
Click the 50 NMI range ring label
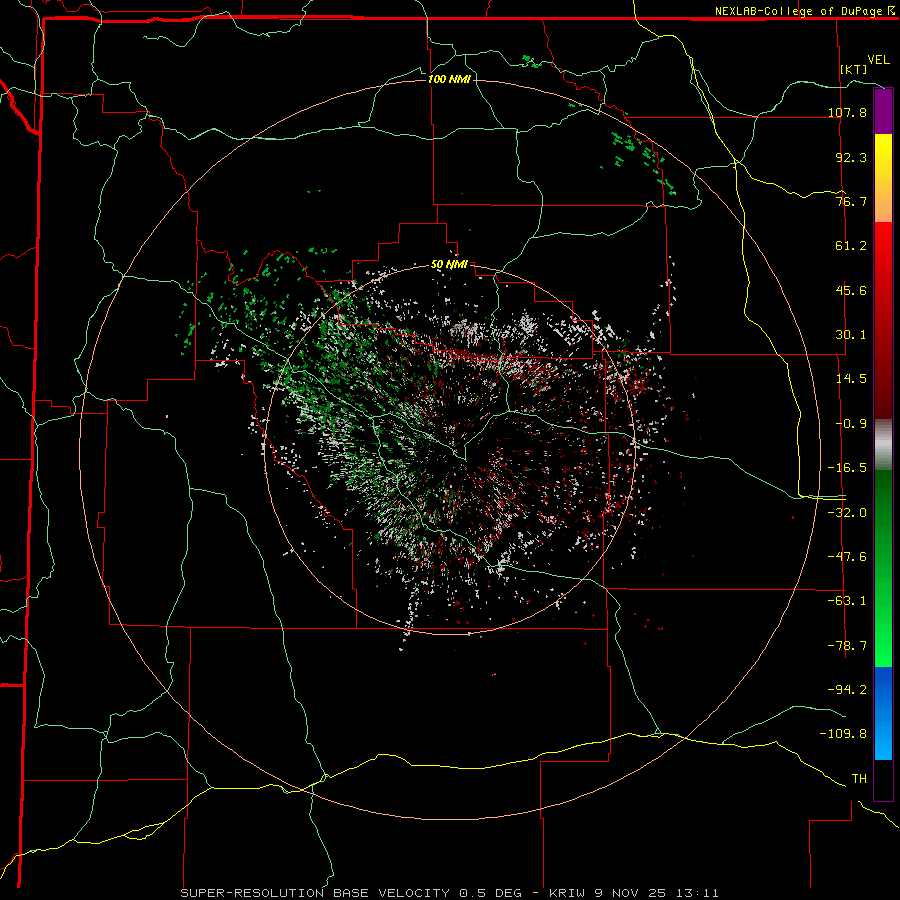449,265
